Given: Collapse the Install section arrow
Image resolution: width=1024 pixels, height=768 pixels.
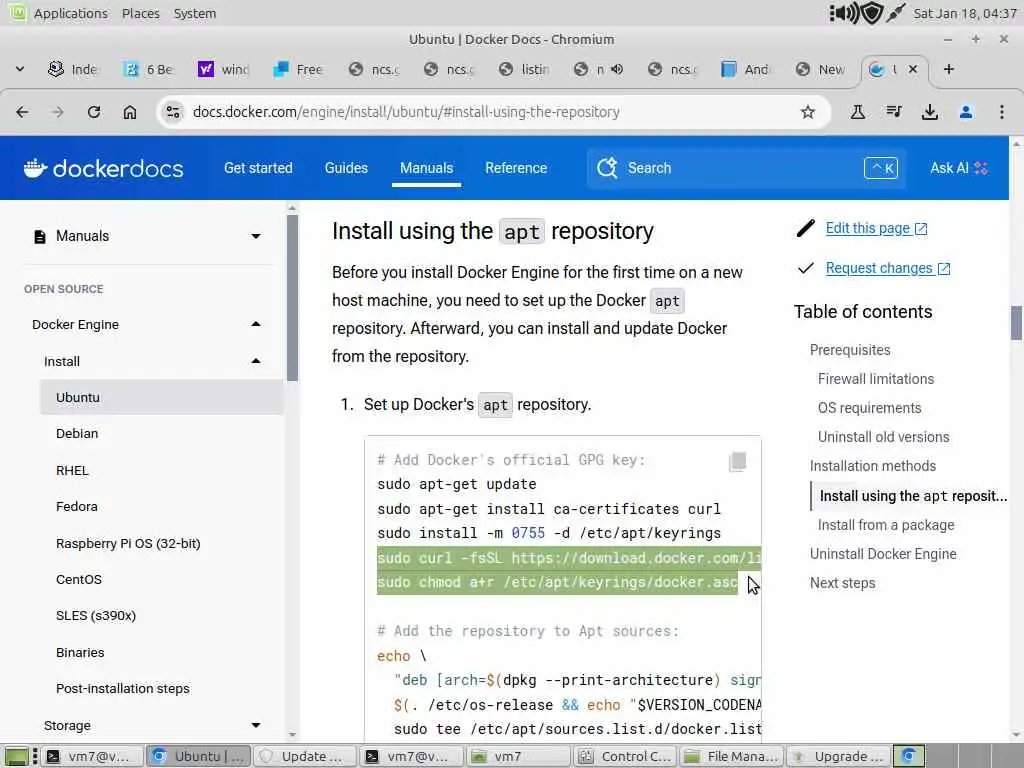Looking at the screenshot, I should [256, 361].
